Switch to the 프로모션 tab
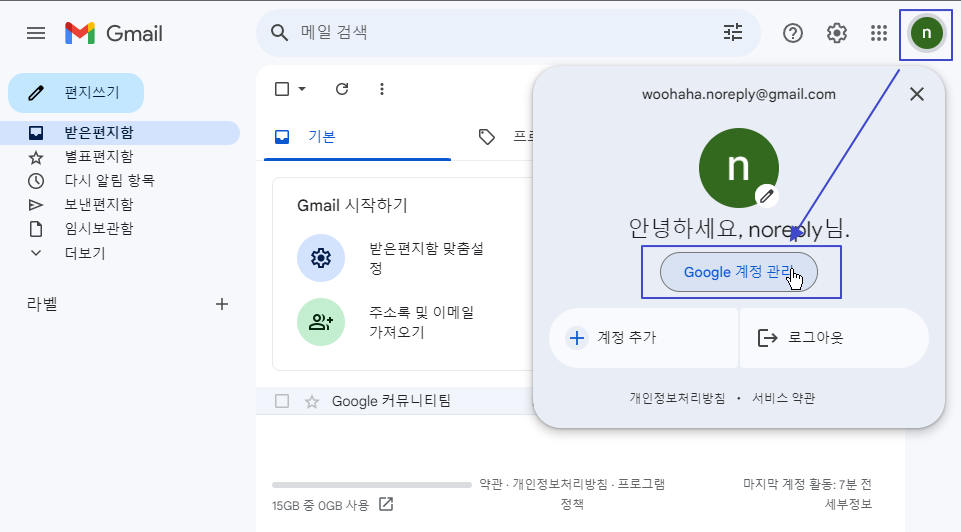Viewport: 961px width, 532px height. (x=506, y=137)
